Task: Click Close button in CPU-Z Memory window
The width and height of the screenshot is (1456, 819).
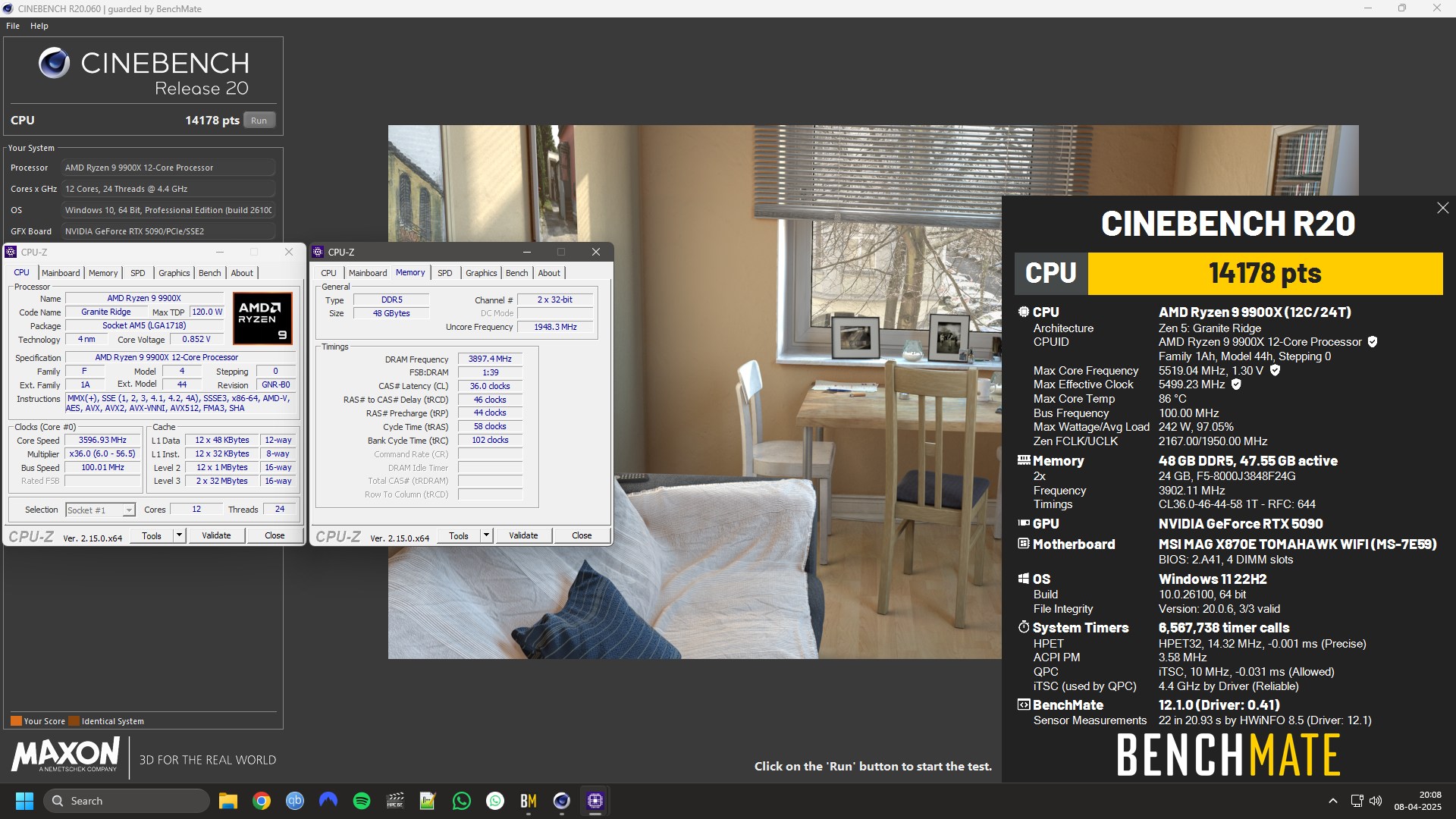Action: 582,535
